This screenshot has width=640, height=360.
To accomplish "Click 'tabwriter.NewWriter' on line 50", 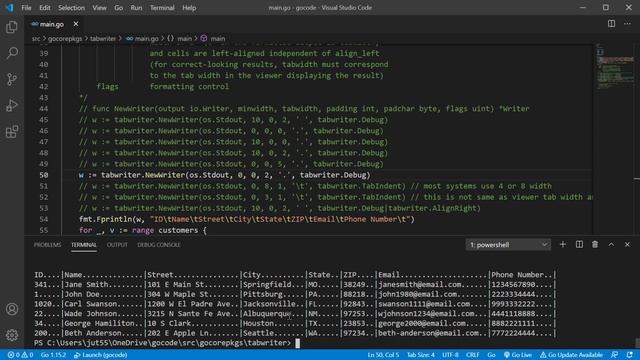I will click(x=143, y=175).
